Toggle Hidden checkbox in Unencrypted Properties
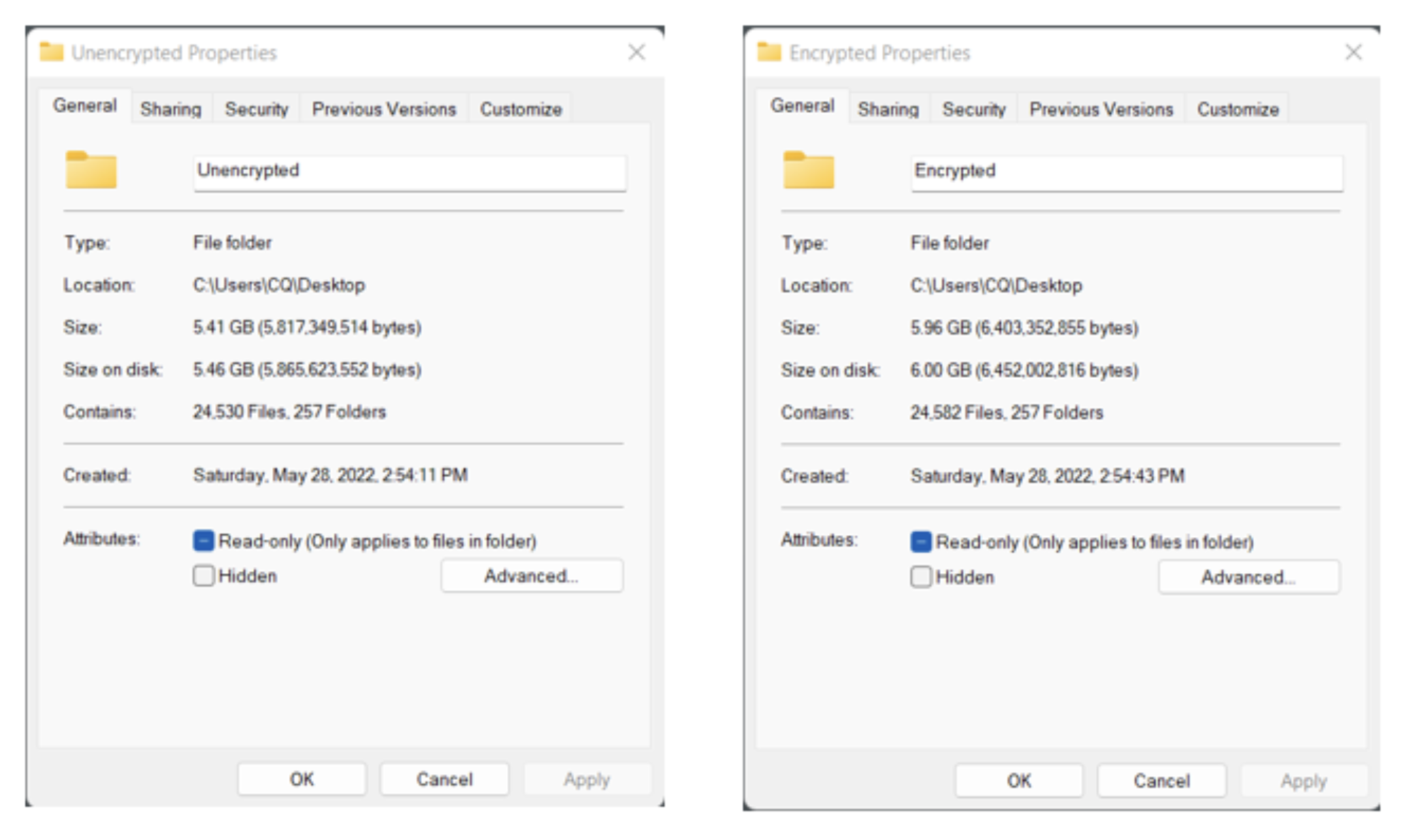This screenshot has height=840, width=1409. click(x=204, y=576)
